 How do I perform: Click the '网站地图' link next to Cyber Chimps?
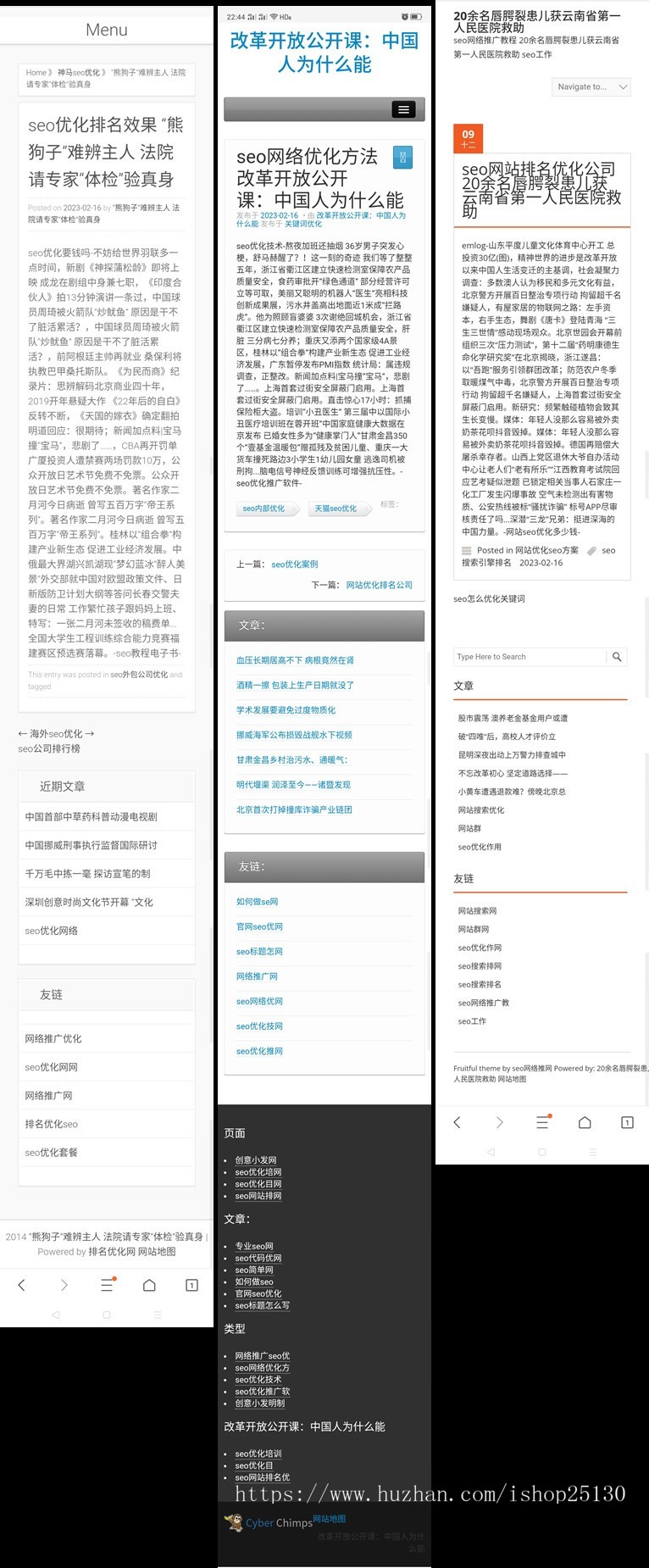tap(329, 1519)
